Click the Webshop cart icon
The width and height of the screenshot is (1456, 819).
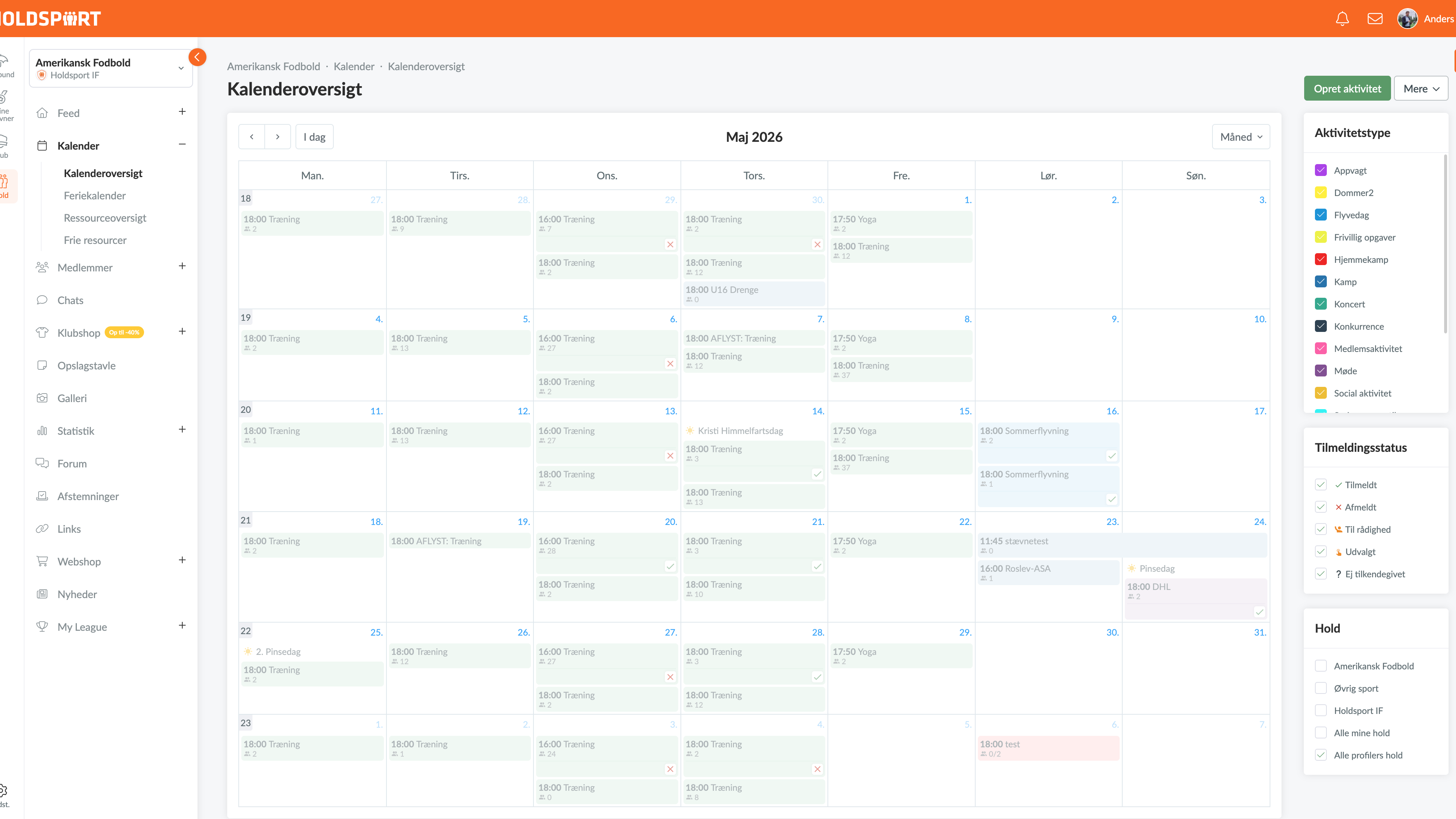[x=42, y=561]
